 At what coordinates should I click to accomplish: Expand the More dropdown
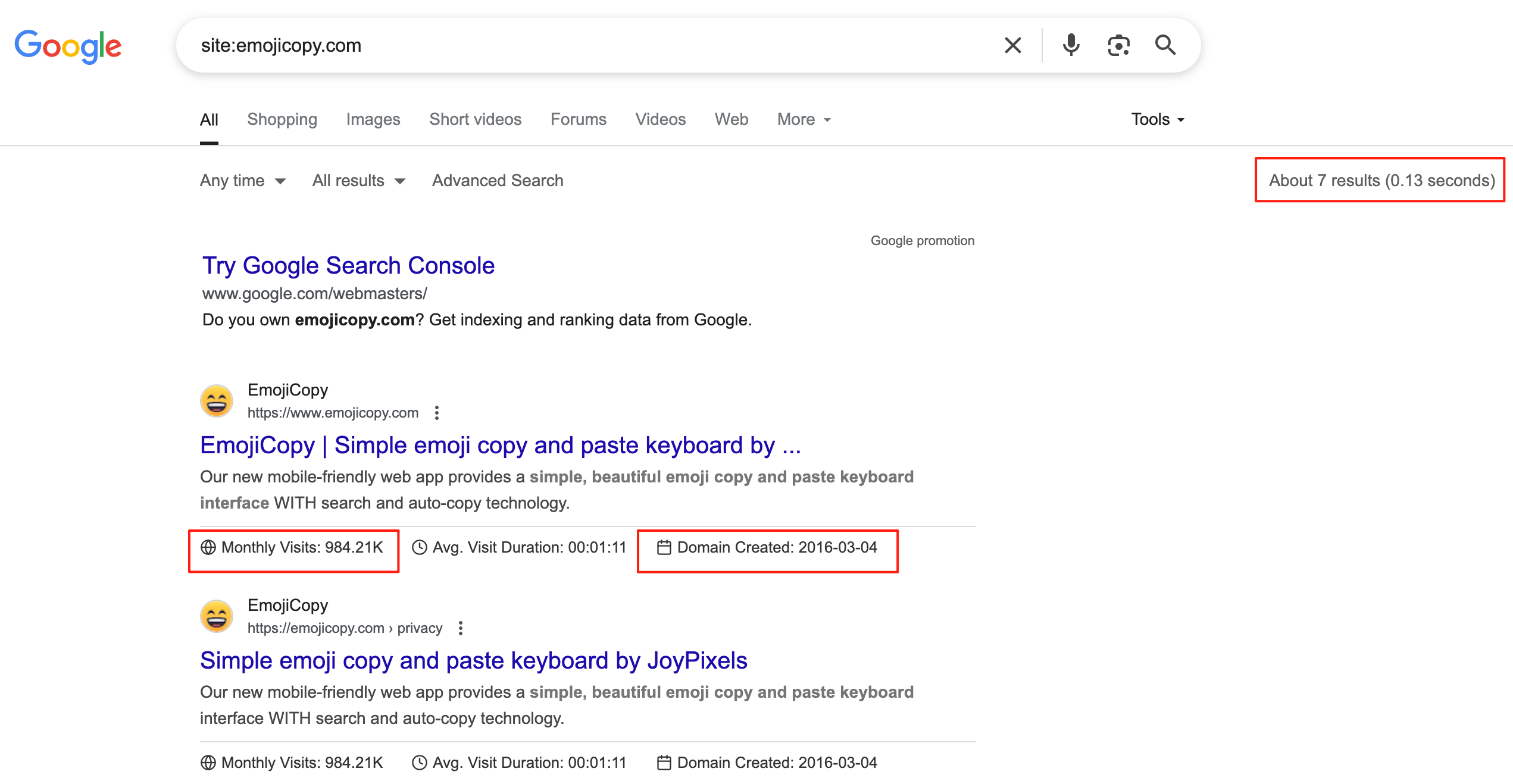tap(804, 120)
